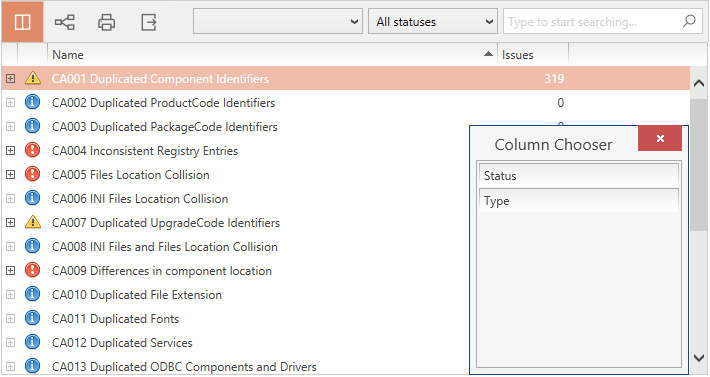The height and width of the screenshot is (377, 710).
Task: Click the export toolbar icon
Action: pyautogui.click(x=149, y=22)
